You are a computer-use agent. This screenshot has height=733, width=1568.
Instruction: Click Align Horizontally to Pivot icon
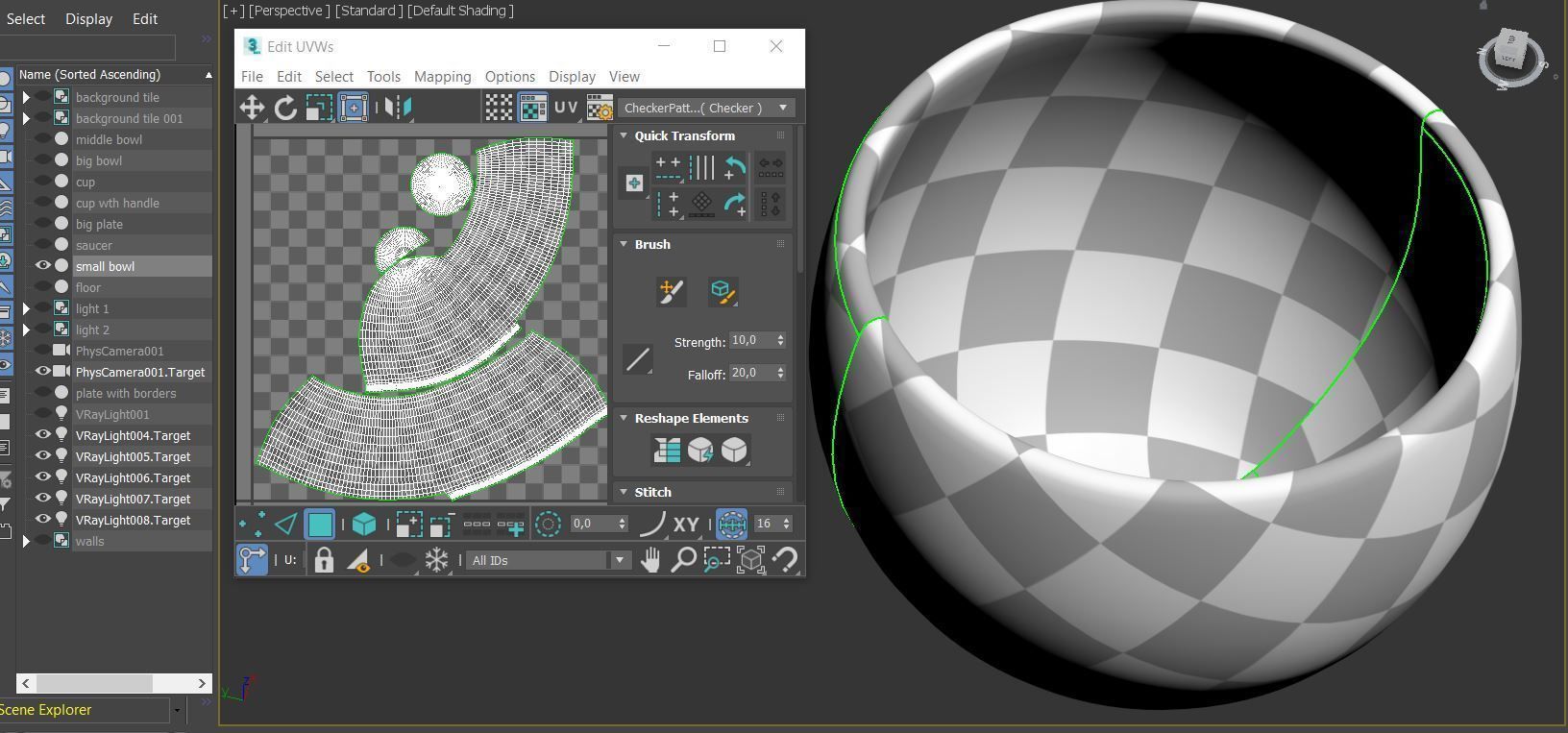[668, 168]
